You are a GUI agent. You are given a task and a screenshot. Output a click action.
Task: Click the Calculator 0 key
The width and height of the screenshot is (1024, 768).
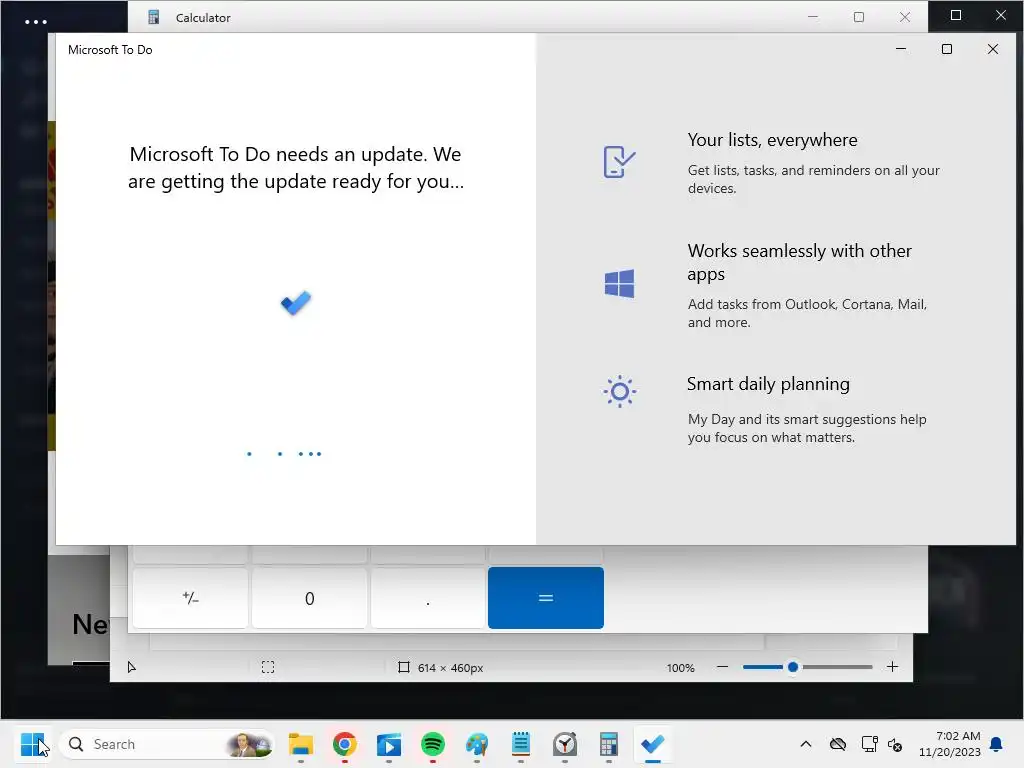point(310,598)
